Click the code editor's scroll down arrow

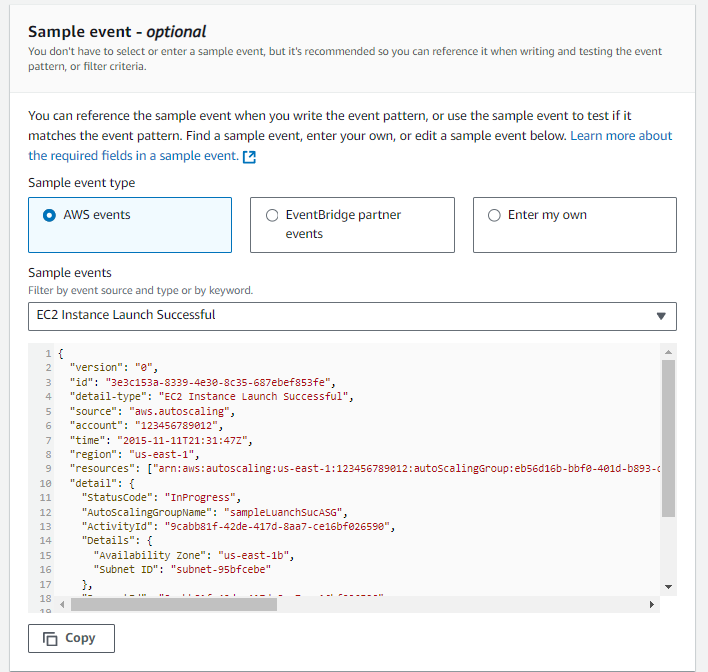668,586
